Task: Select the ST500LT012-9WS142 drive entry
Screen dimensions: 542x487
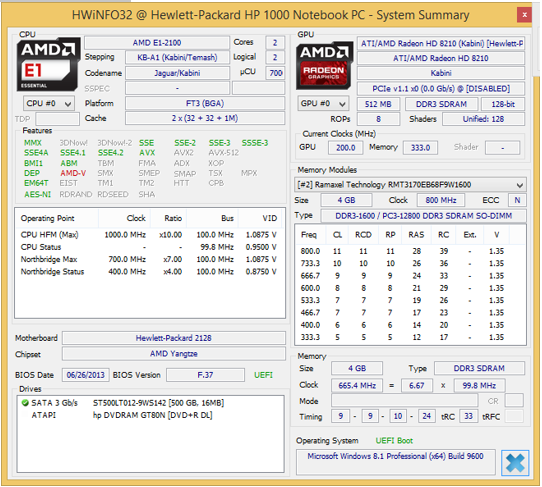Action: pos(158,403)
